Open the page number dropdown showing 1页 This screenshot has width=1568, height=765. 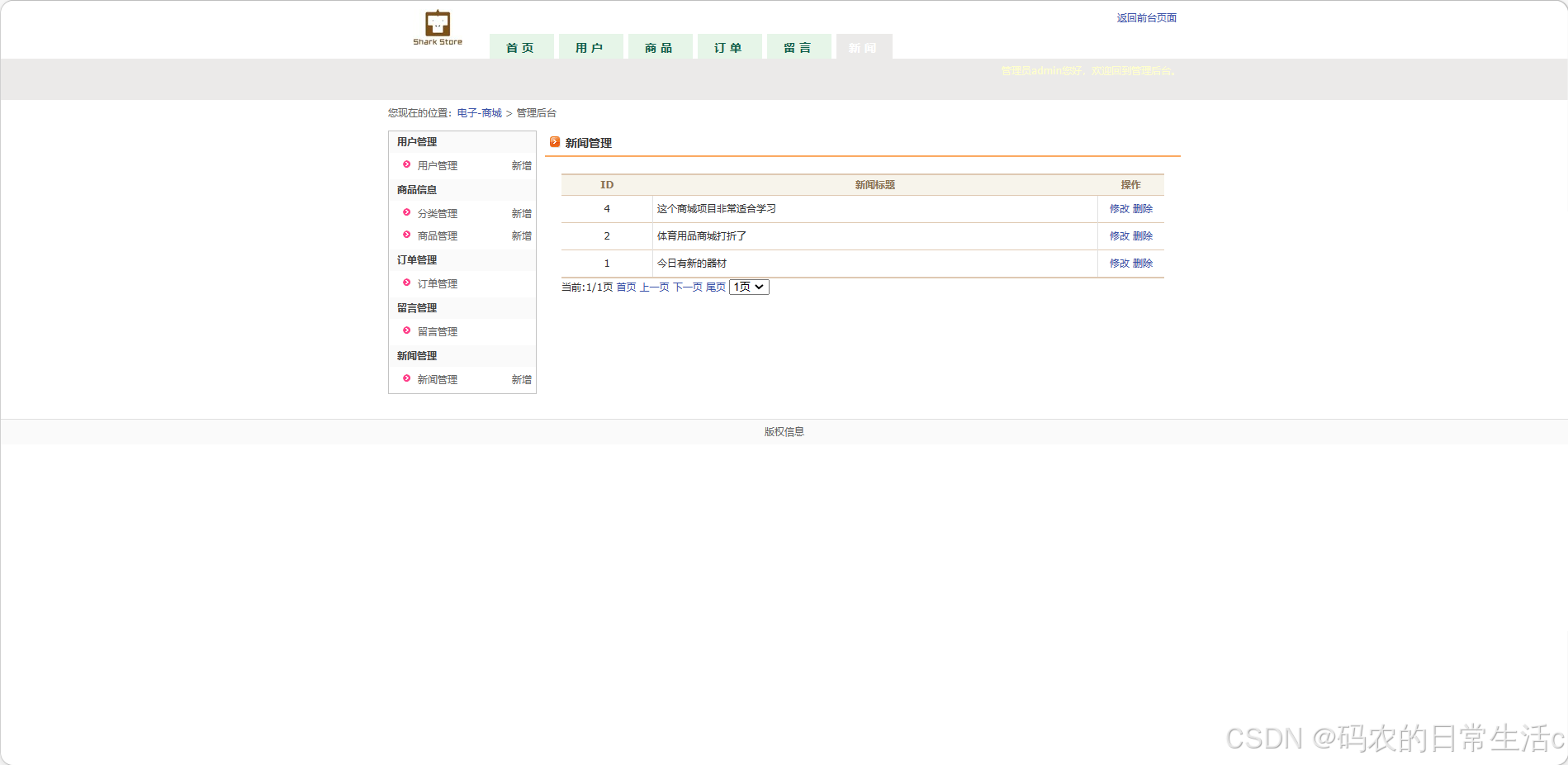coord(748,287)
